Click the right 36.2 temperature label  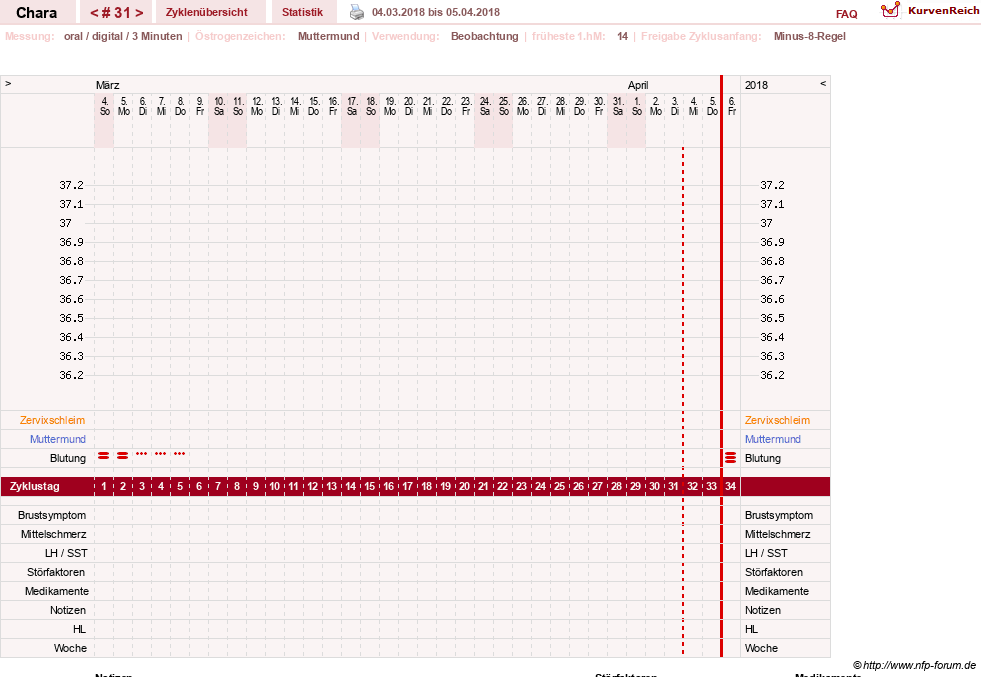point(772,375)
